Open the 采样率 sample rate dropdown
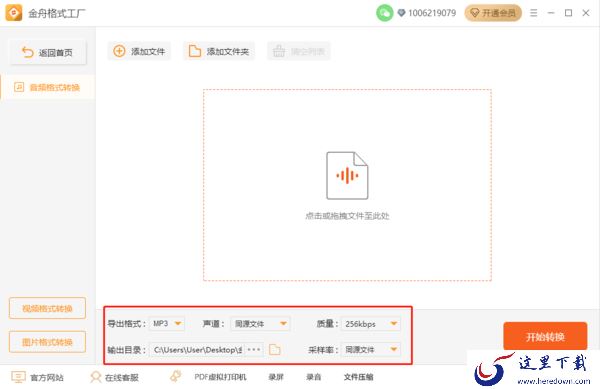600x389 pixels. [371, 349]
